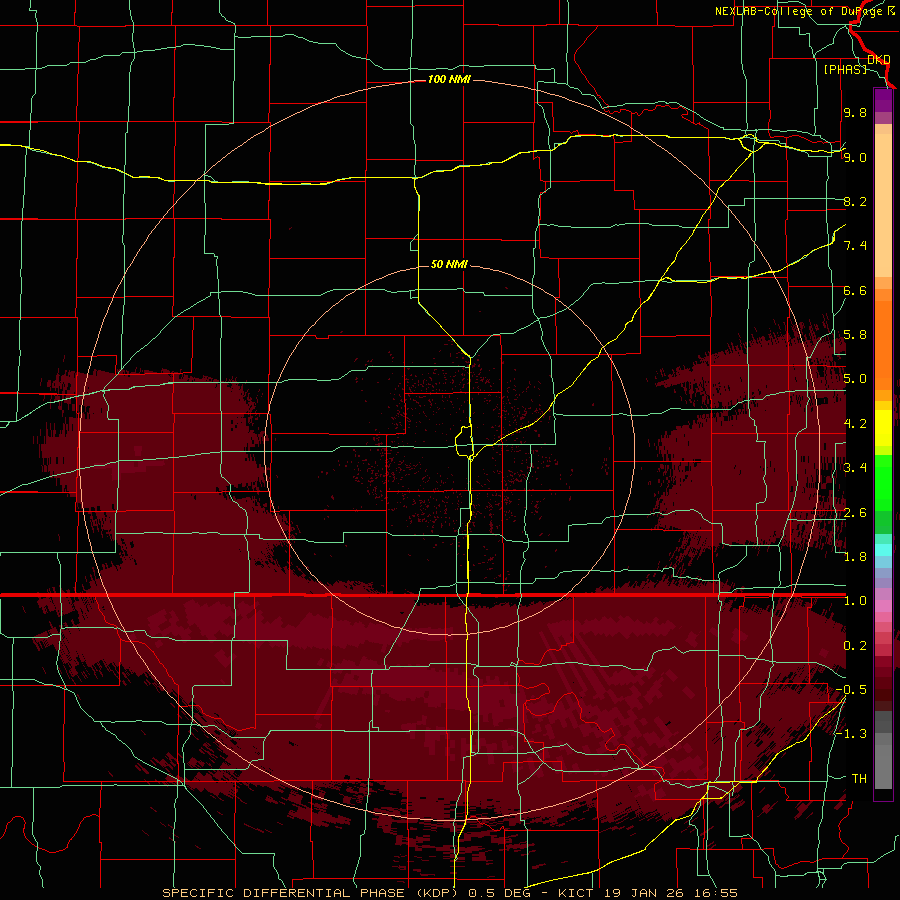Image resolution: width=900 pixels, height=900 pixels.
Task: Click the (KDP) abbreviation in the caption
Action: (x=437, y=893)
